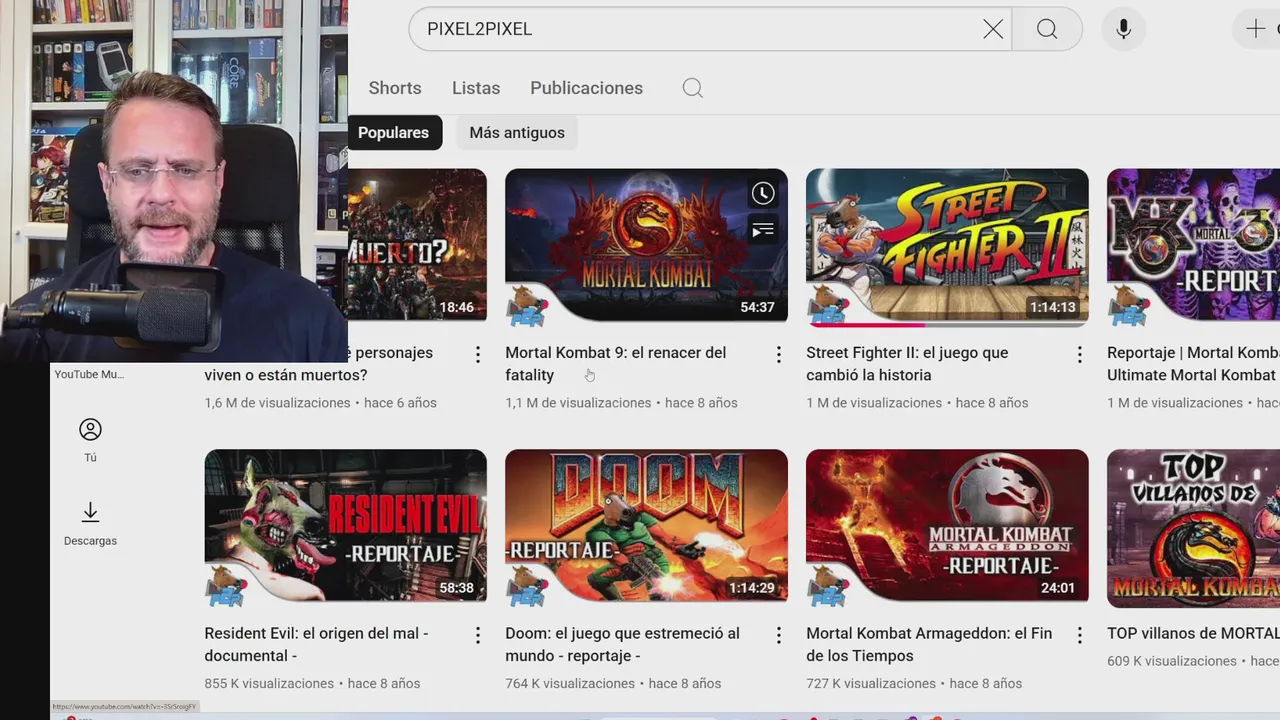Click title 'Reportaje | Mortal Kombat Ultimate'

click(1193, 364)
